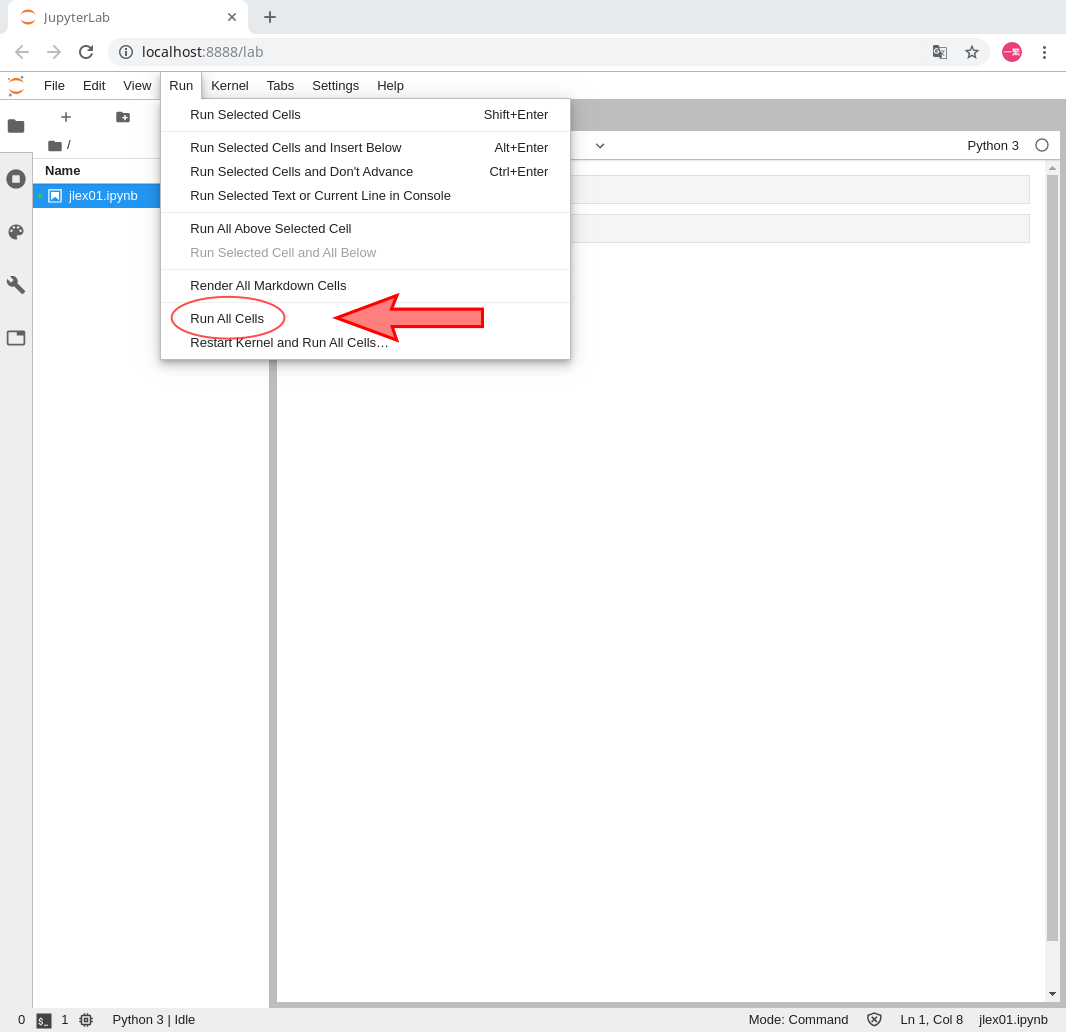The height and width of the screenshot is (1032, 1066).
Task: Click the bookmark star in address bar
Action: pos(971,52)
